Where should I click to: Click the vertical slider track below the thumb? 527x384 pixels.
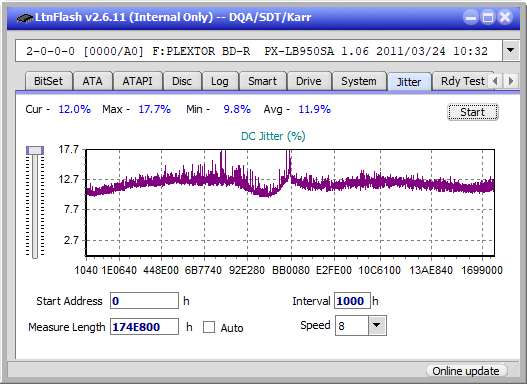pos(35,207)
